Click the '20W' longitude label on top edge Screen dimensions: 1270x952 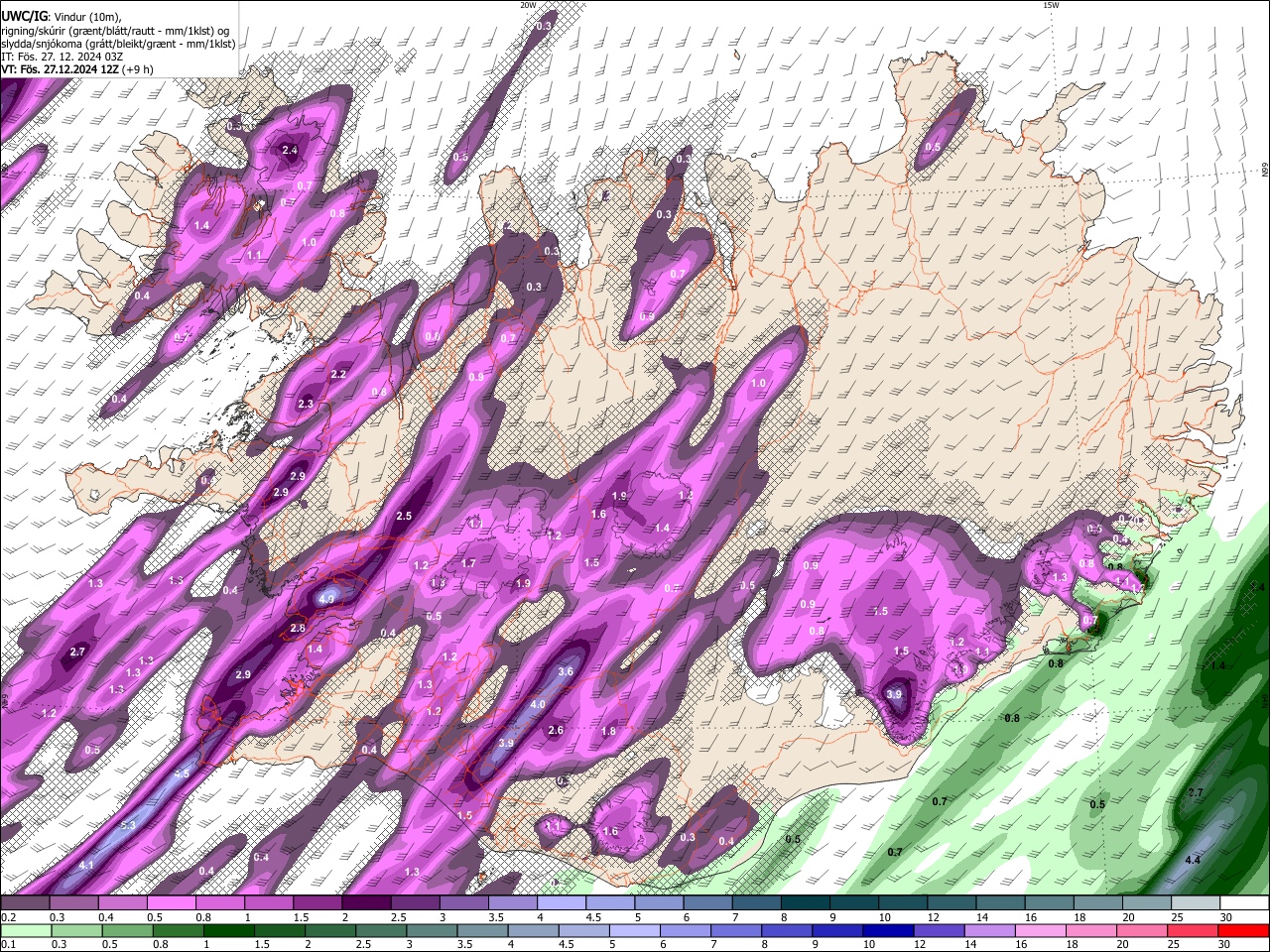(x=528, y=5)
